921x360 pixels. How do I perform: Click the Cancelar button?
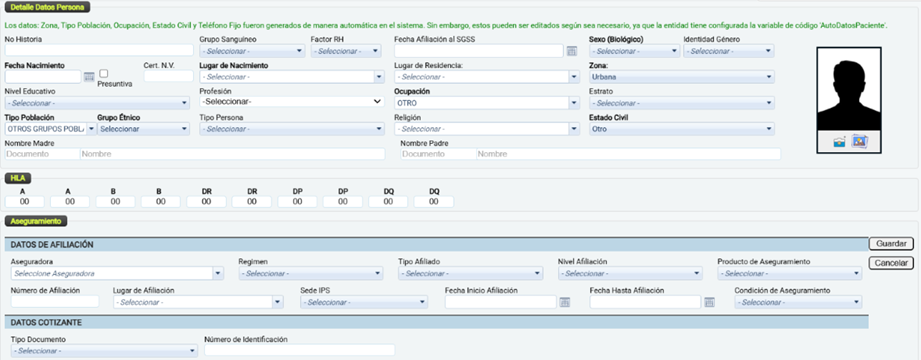(x=891, y=263)
